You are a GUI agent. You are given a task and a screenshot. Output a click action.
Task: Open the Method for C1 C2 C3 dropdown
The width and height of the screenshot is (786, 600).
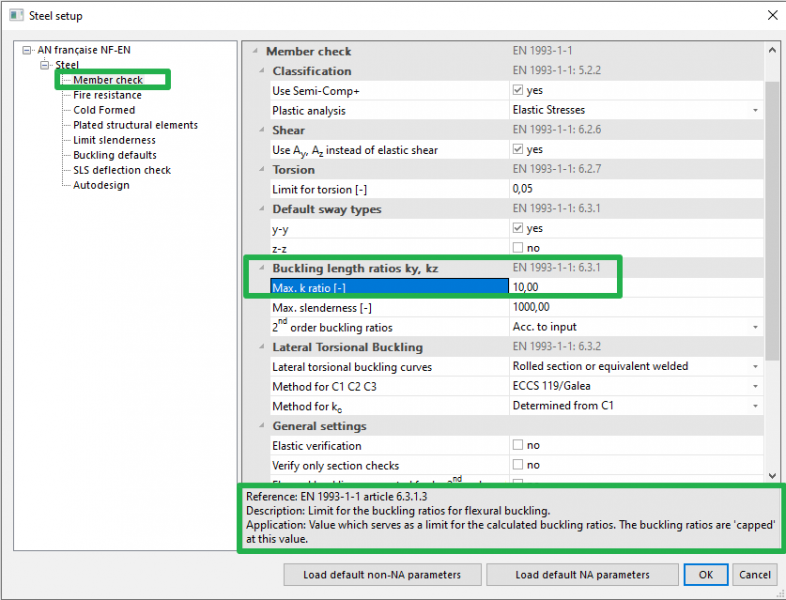755,386
